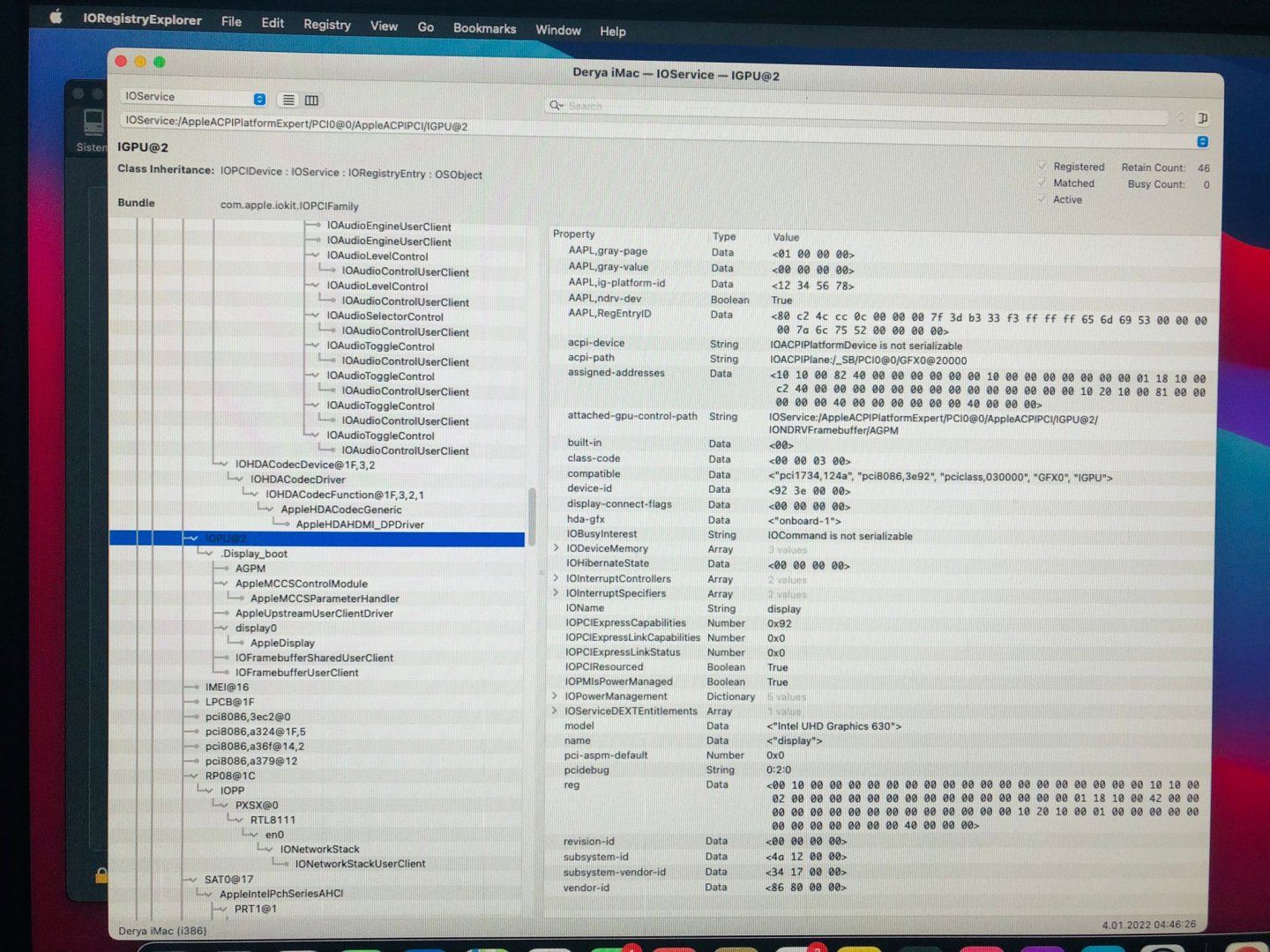Select the attached-gpu-control-path property row
Viewport: 1270px width, 952px height.
[882, 423]
